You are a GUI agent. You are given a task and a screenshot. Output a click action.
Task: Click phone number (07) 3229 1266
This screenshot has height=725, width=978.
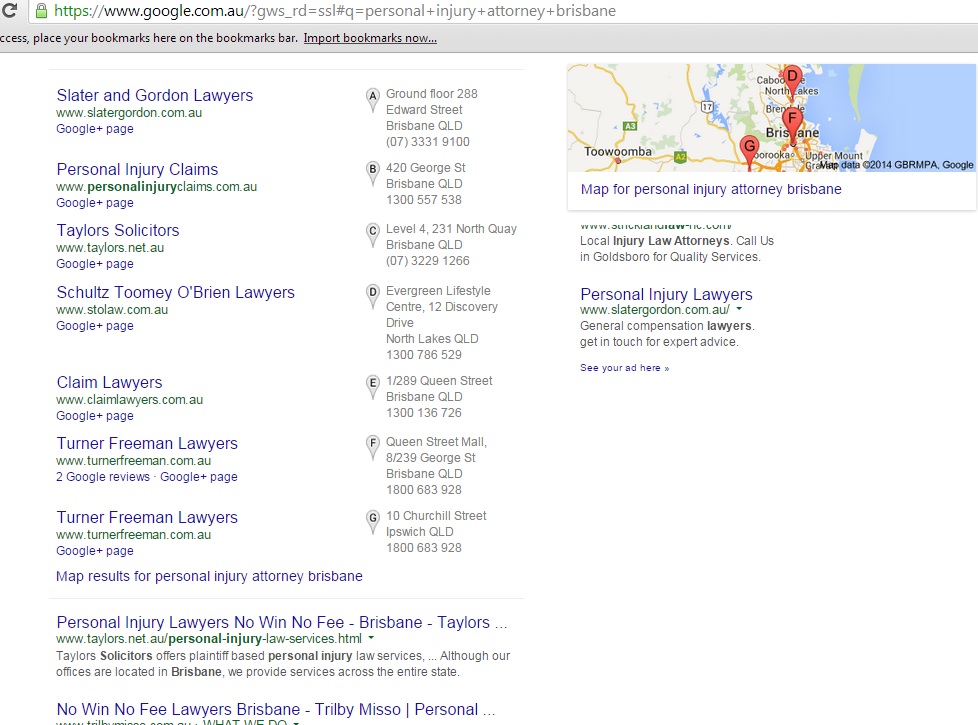428,261
